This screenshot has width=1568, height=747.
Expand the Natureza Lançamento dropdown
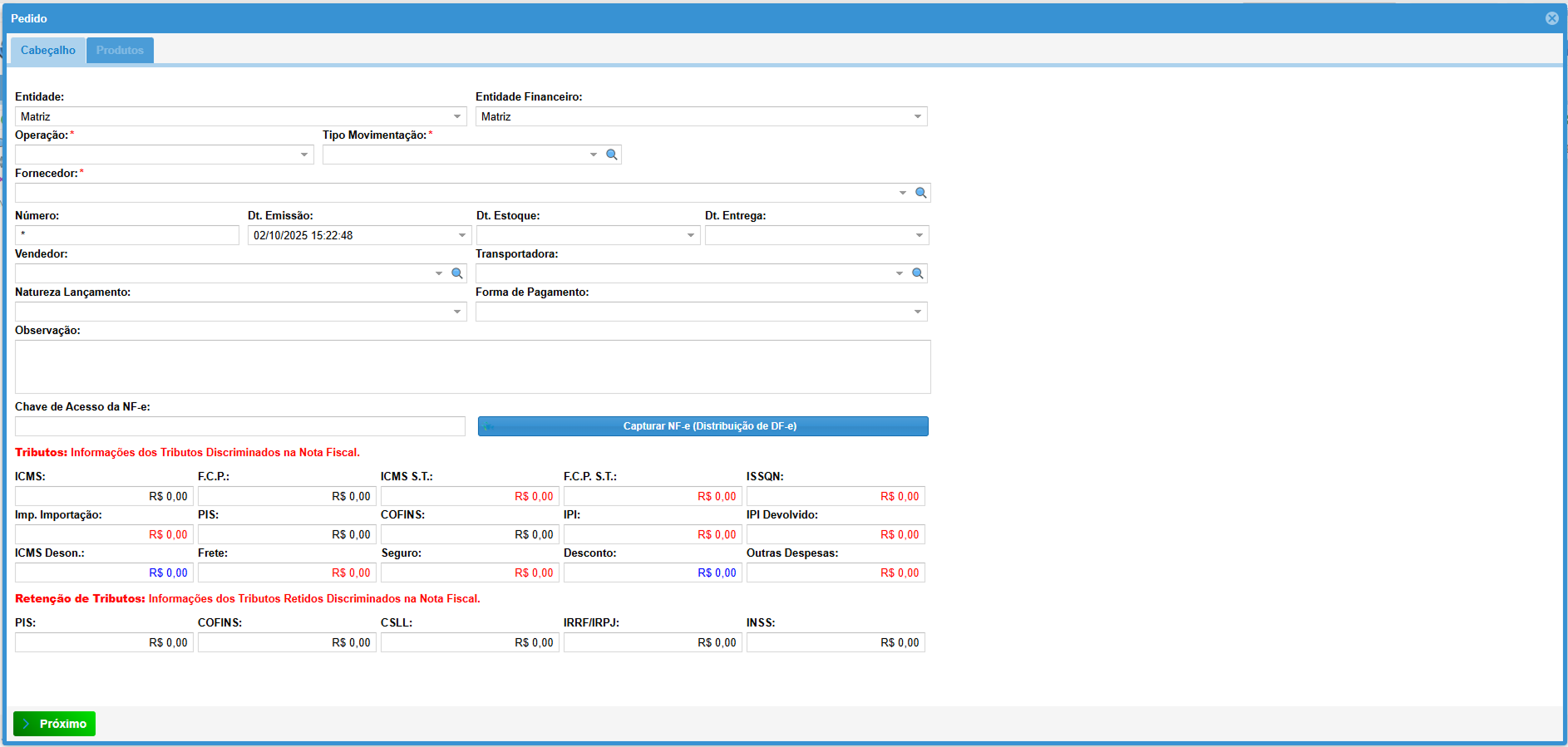pyautogui.click(x=457, y=312)
